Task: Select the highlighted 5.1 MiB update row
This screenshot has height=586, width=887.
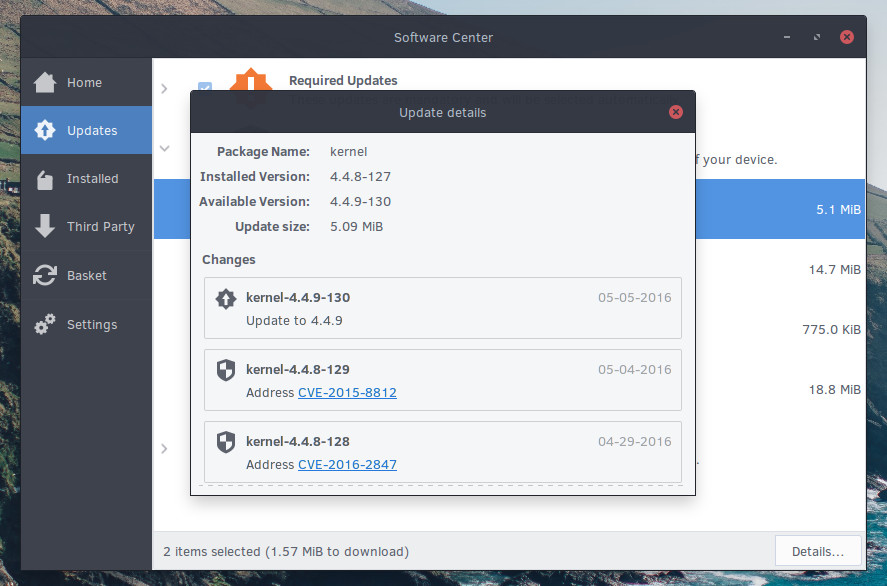Action: tap(780, 210)
